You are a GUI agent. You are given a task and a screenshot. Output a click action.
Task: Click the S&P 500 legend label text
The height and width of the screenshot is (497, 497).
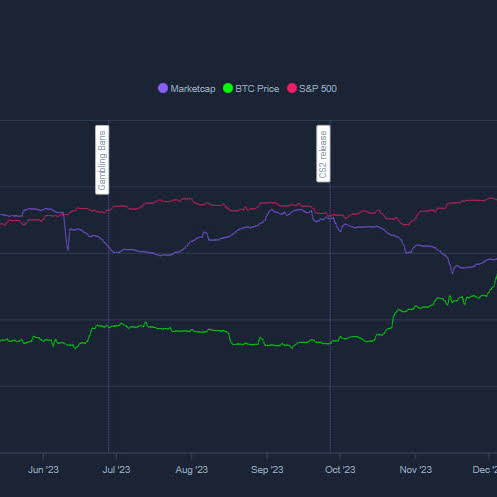point(318,89)
